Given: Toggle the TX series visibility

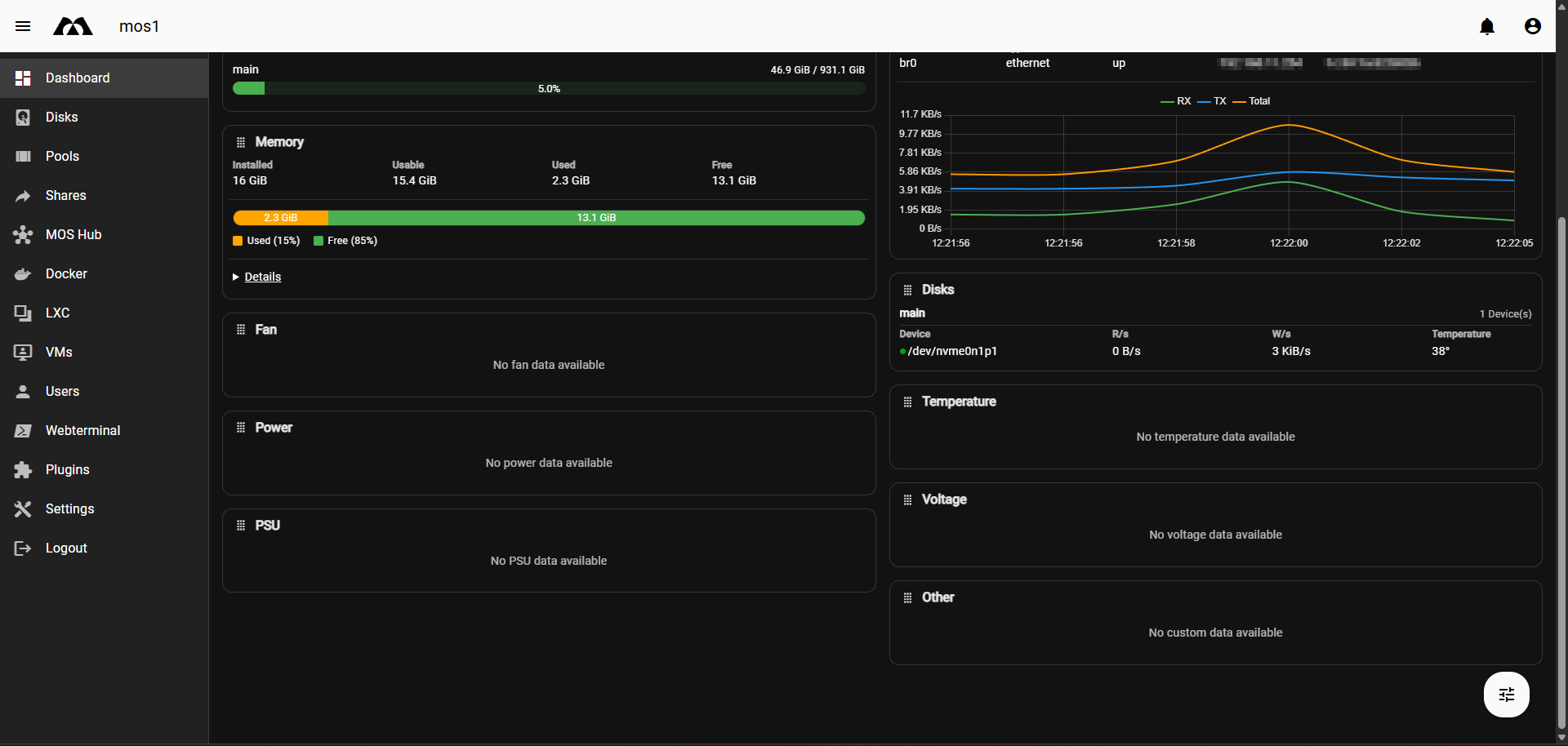Looking at the screenshot, I should (x=1214, y=101).
